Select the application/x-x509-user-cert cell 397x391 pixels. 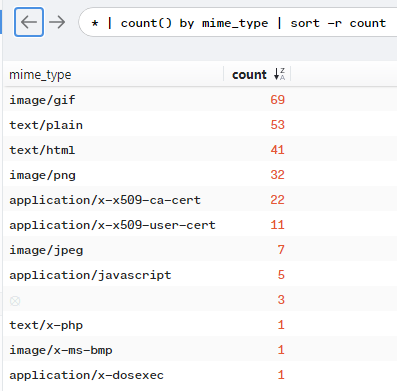(112, 225)
